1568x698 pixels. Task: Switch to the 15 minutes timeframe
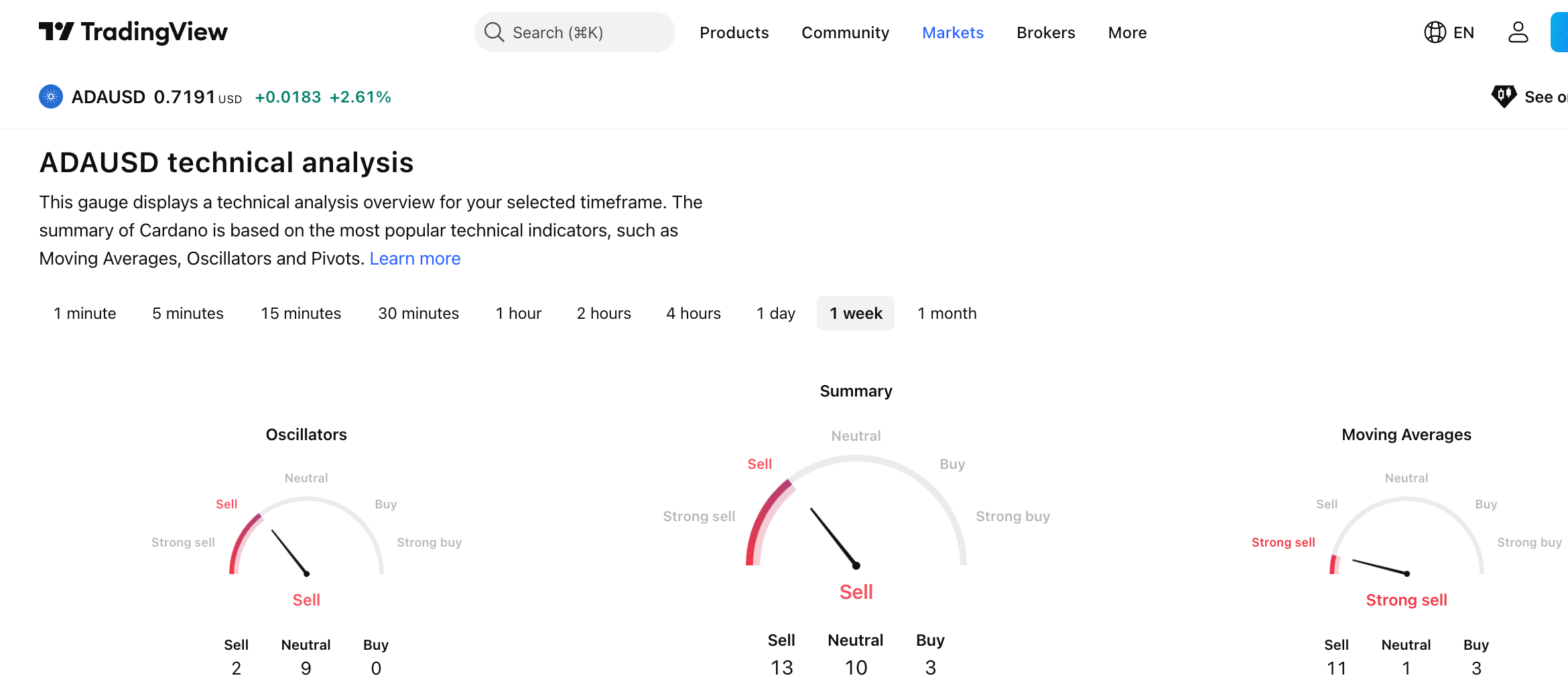(x=300, y=313)
